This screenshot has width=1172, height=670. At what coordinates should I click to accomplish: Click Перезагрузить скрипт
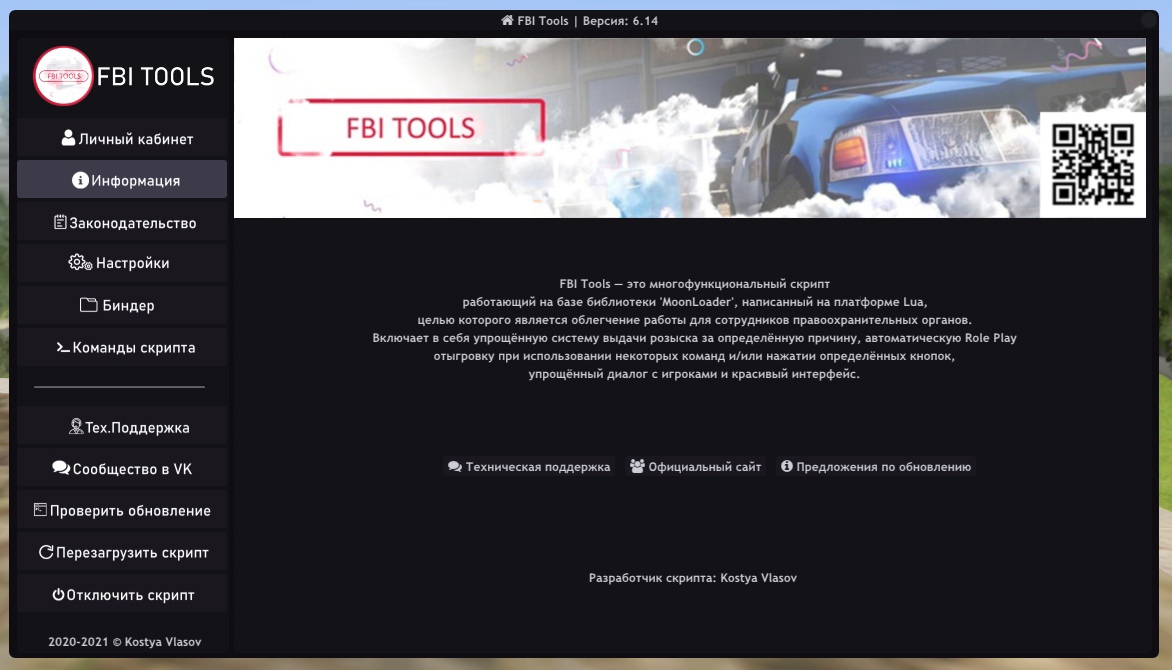122,553
